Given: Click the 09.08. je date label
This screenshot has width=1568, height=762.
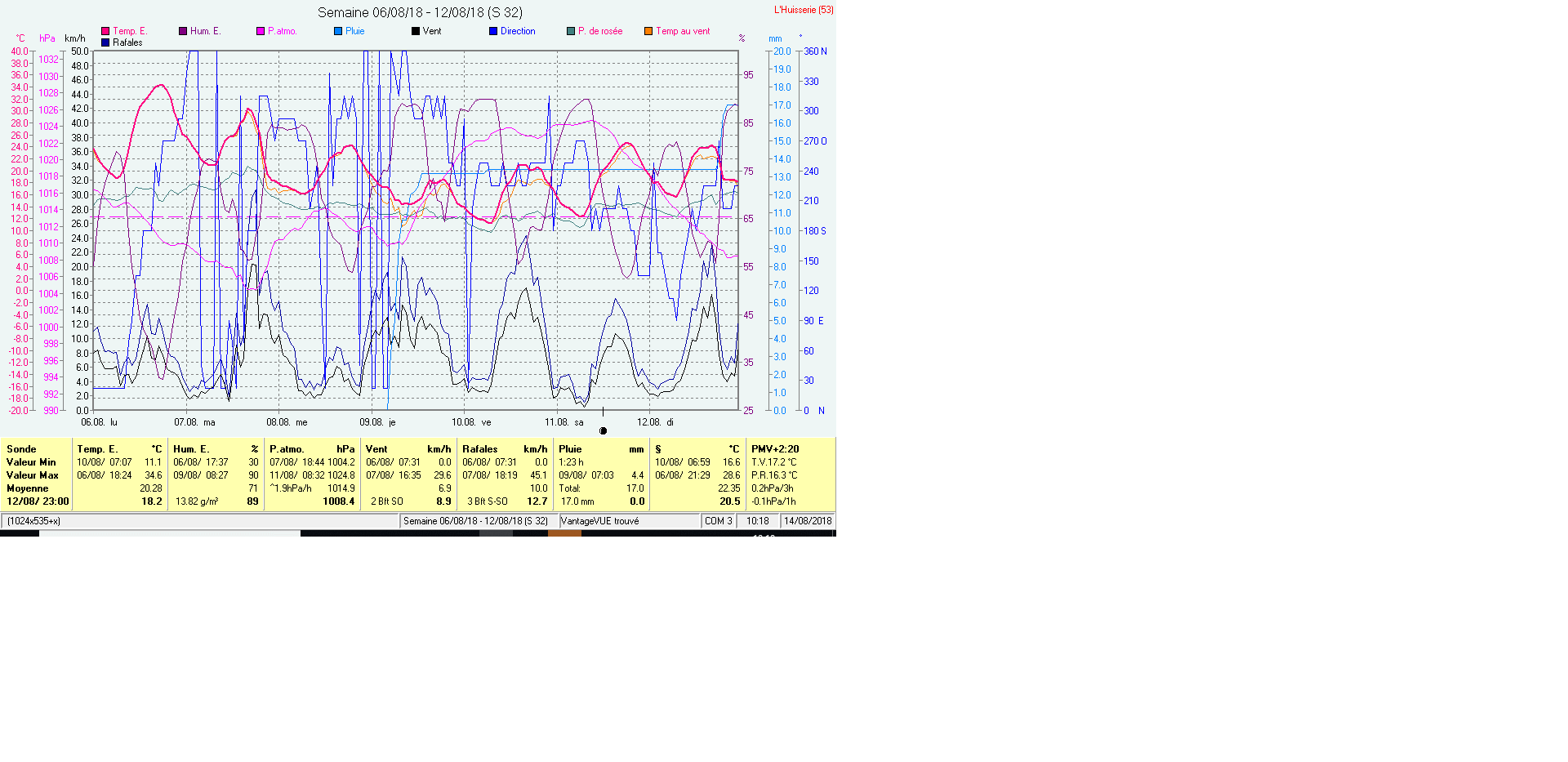Looking at the screenshot, I should point(377,422).
